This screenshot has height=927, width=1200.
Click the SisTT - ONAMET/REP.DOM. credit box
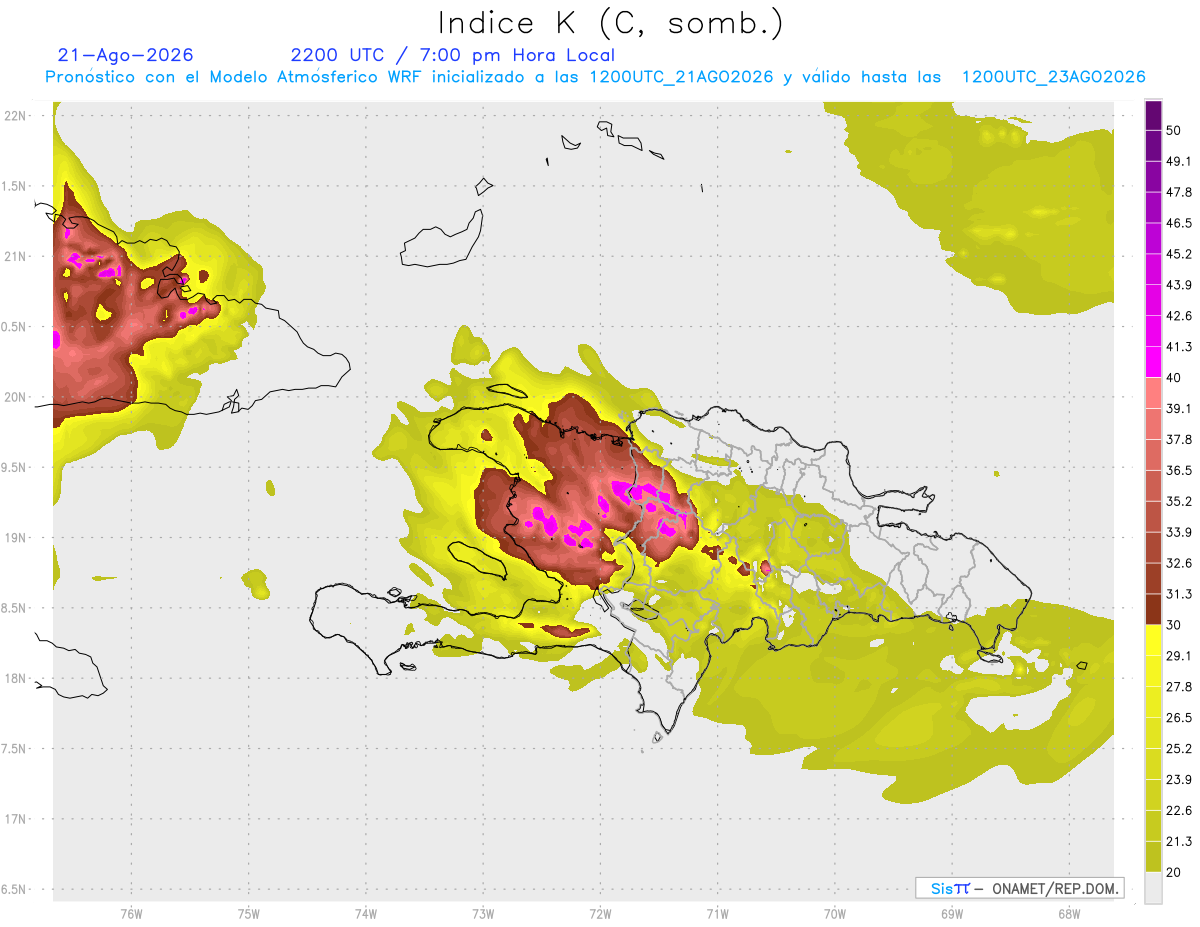1019,888
